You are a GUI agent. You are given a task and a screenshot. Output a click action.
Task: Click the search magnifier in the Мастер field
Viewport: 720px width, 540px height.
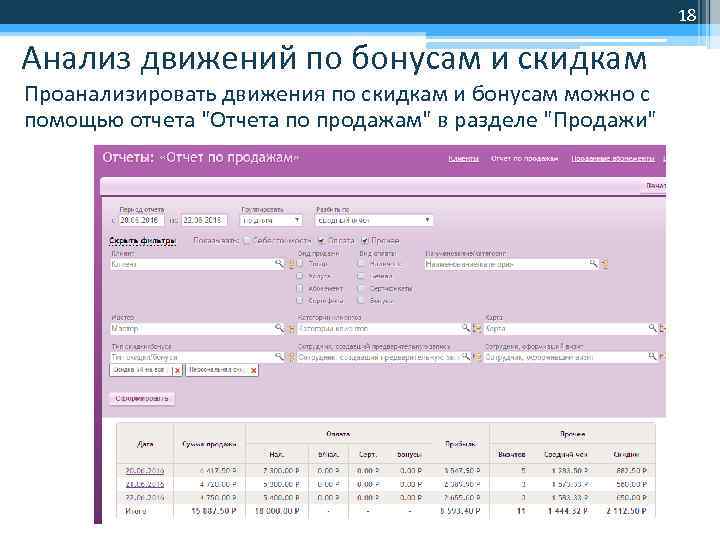[279, 328]
